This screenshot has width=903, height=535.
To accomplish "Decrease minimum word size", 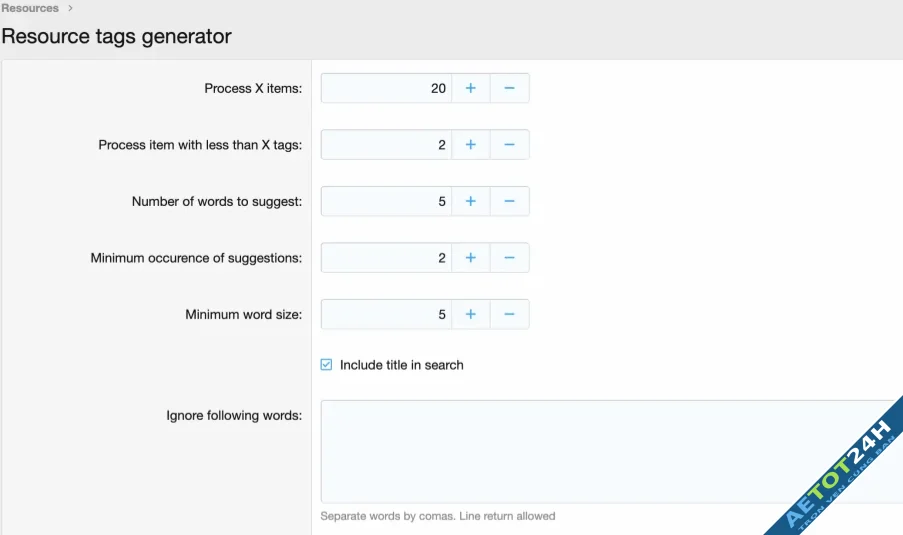I will (x=509, y=314).
